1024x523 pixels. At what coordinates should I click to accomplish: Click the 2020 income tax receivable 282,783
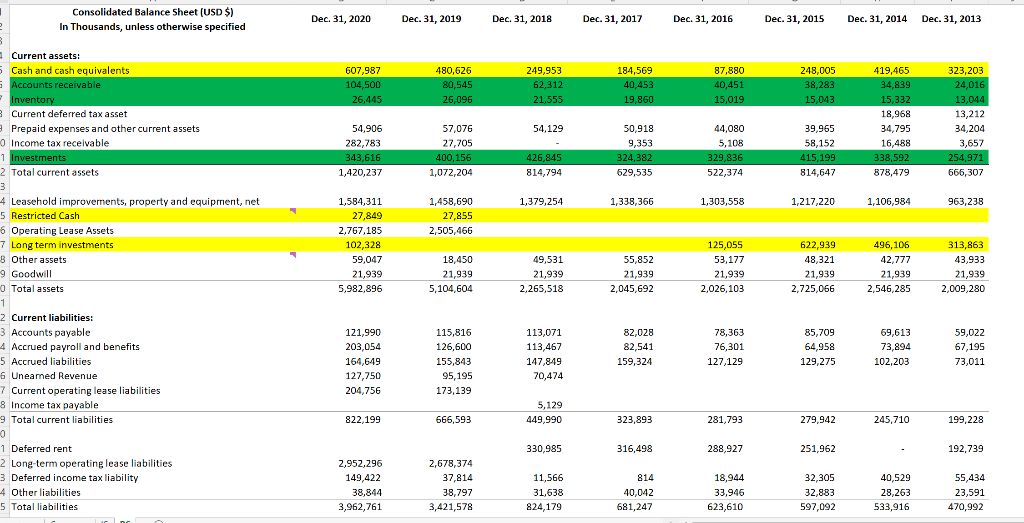tap(362, 142)
